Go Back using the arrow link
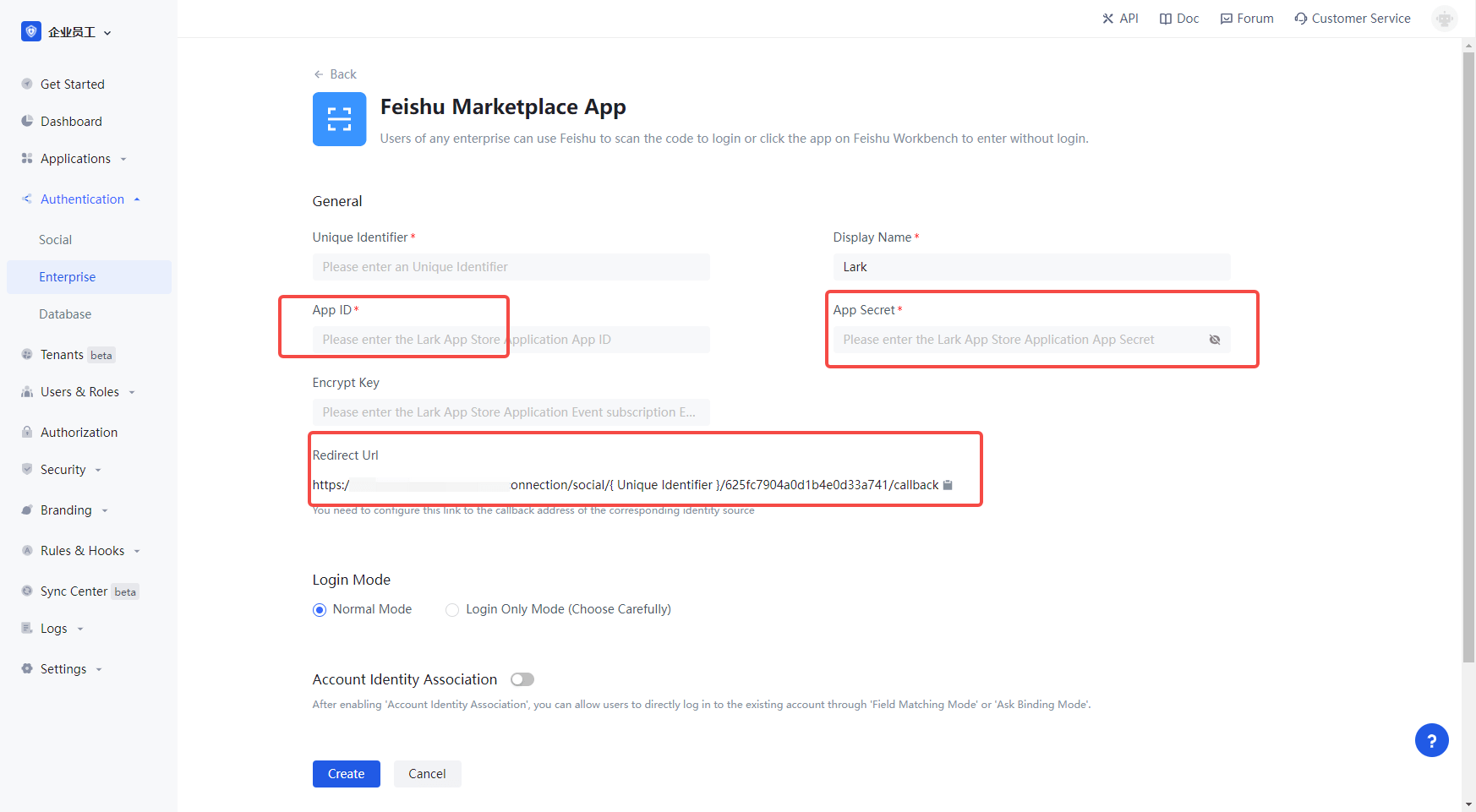 coord(335,74)
